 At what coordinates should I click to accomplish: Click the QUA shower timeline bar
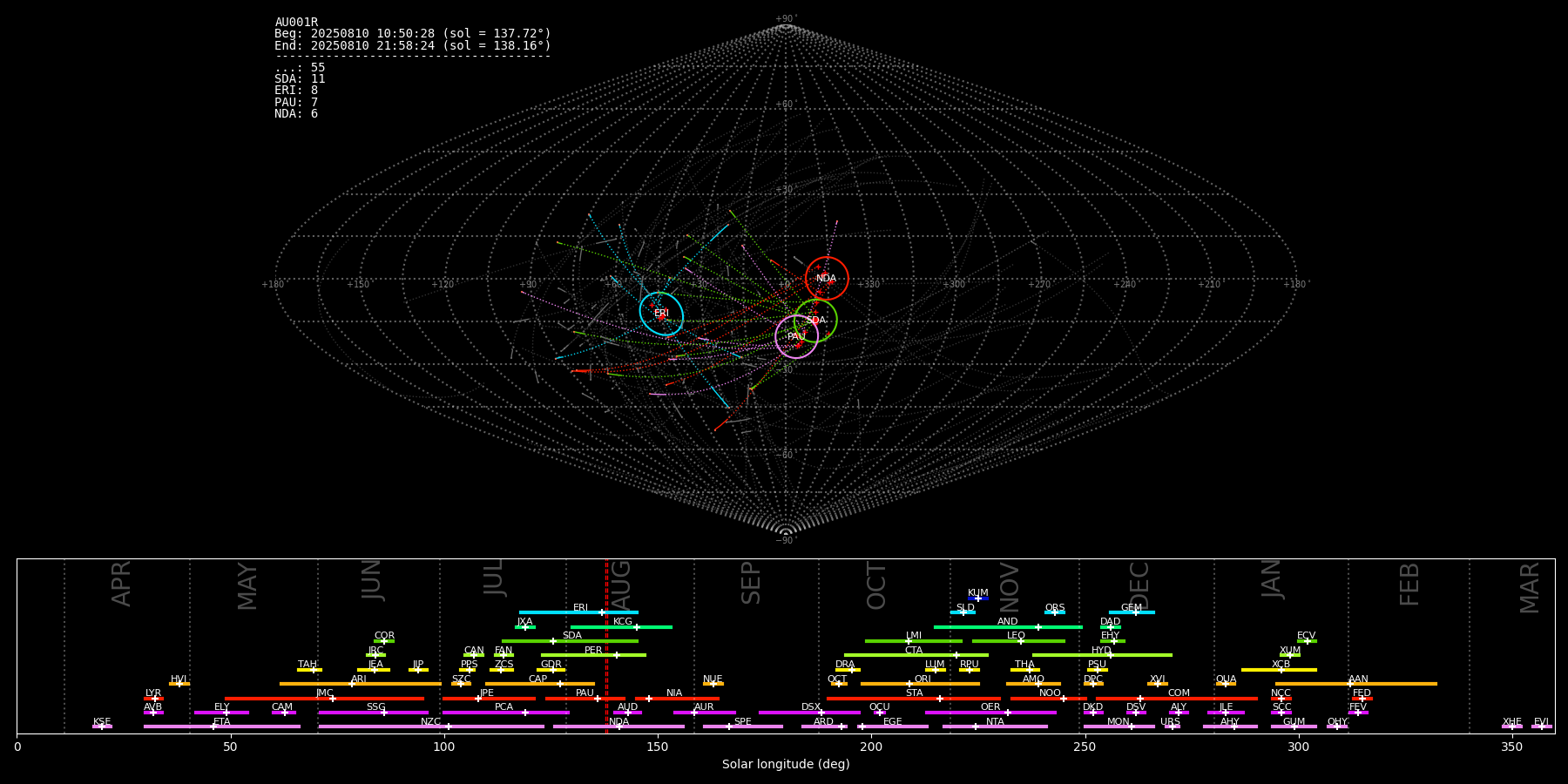pyautogui.click(x=1226, y=684)
